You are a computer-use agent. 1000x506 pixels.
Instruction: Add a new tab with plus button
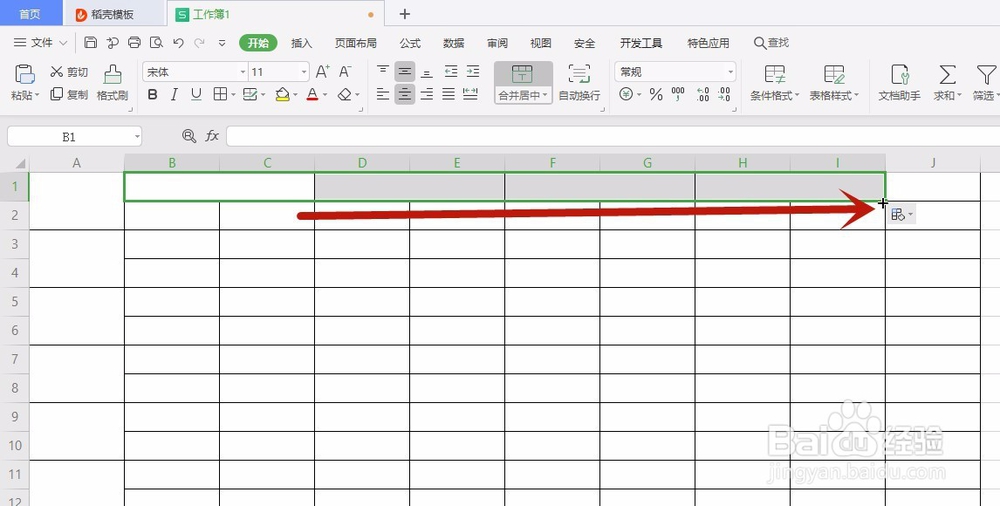coord(404,14)
